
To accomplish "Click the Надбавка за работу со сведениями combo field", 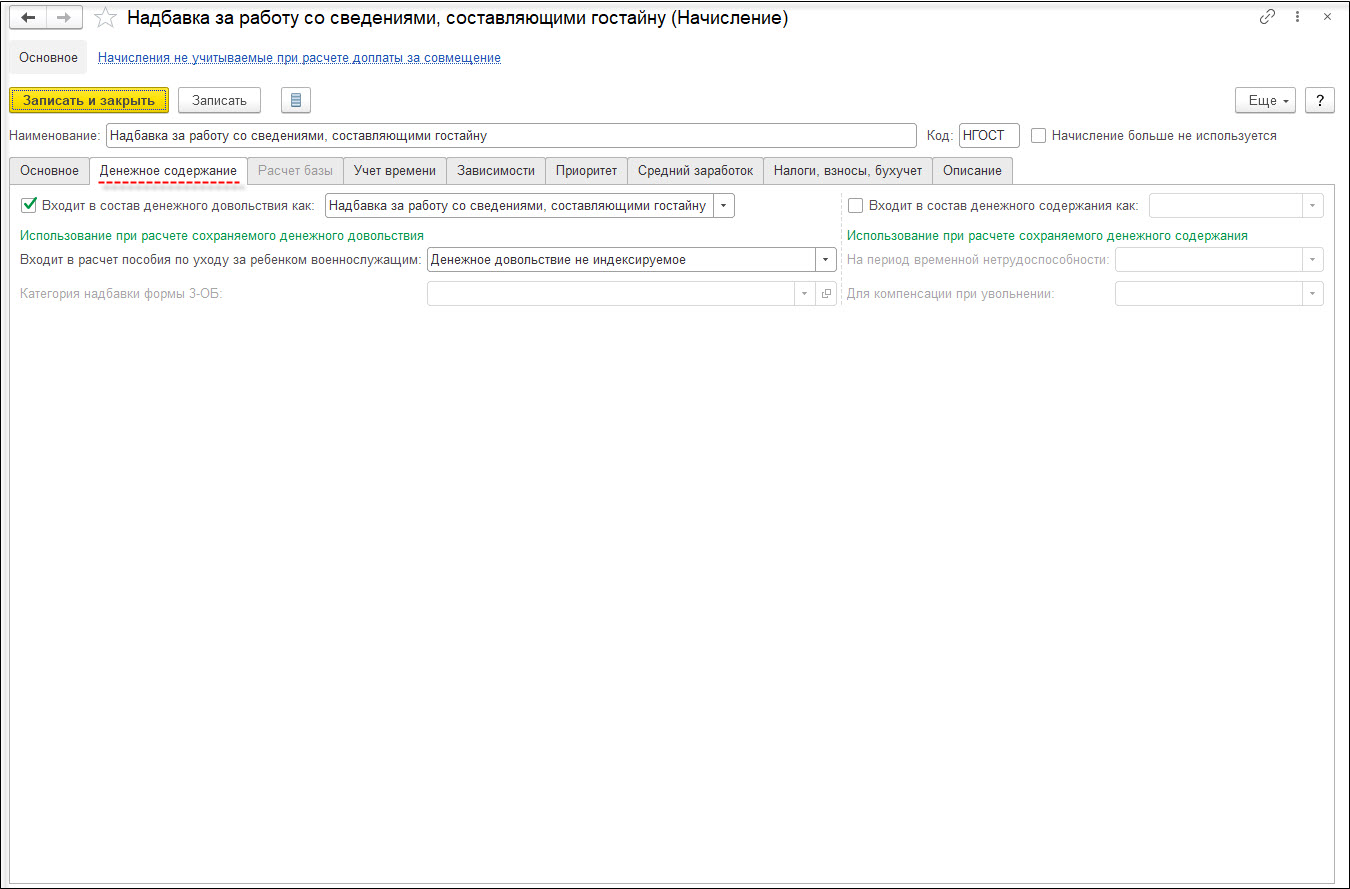I will (519, 206).
